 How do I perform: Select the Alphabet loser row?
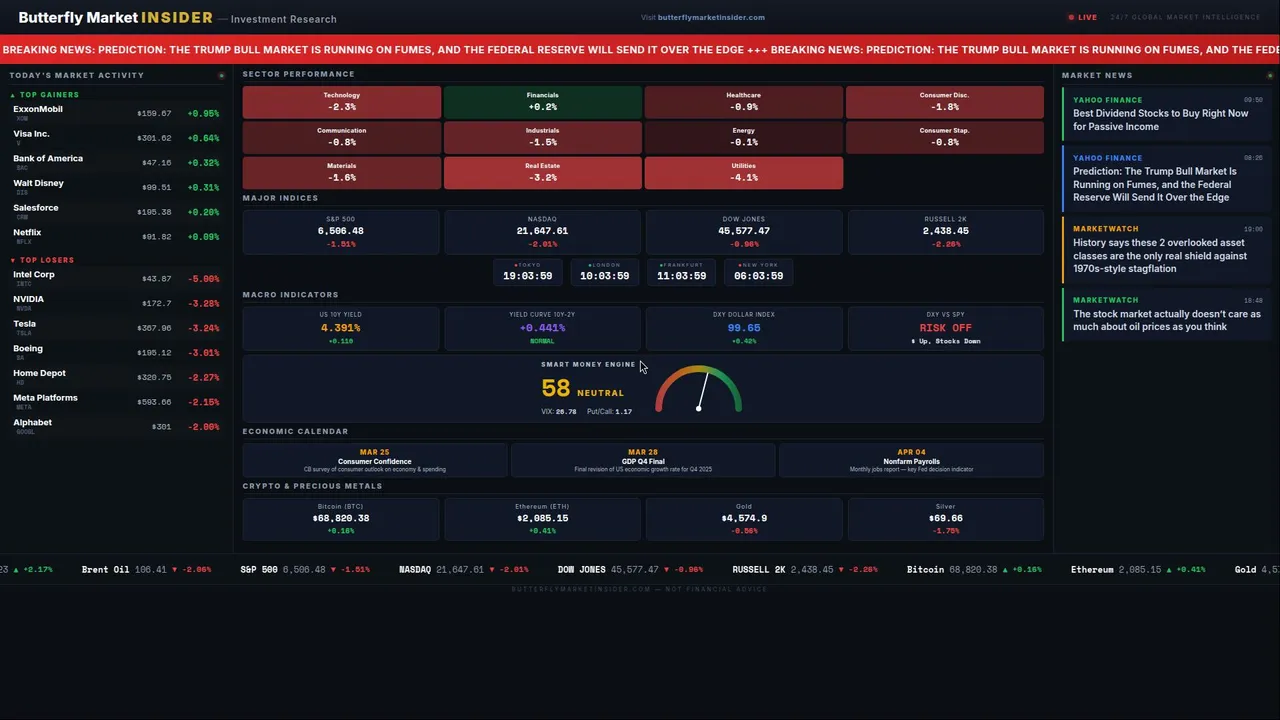pyautogui.click(x=116, y=426)
